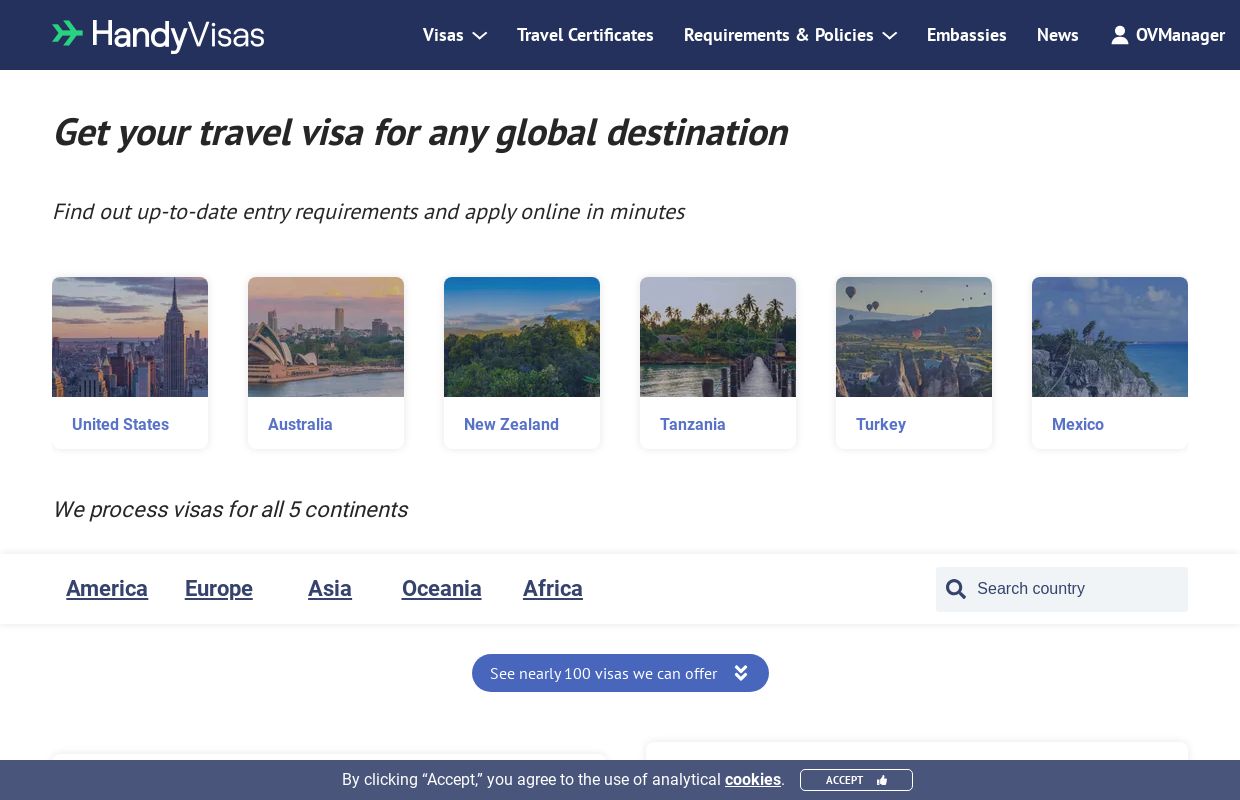Image resolution: width=1240 pixels, height=800 pixels.
Task: Select the United States destination card
Action: [130, 363]
